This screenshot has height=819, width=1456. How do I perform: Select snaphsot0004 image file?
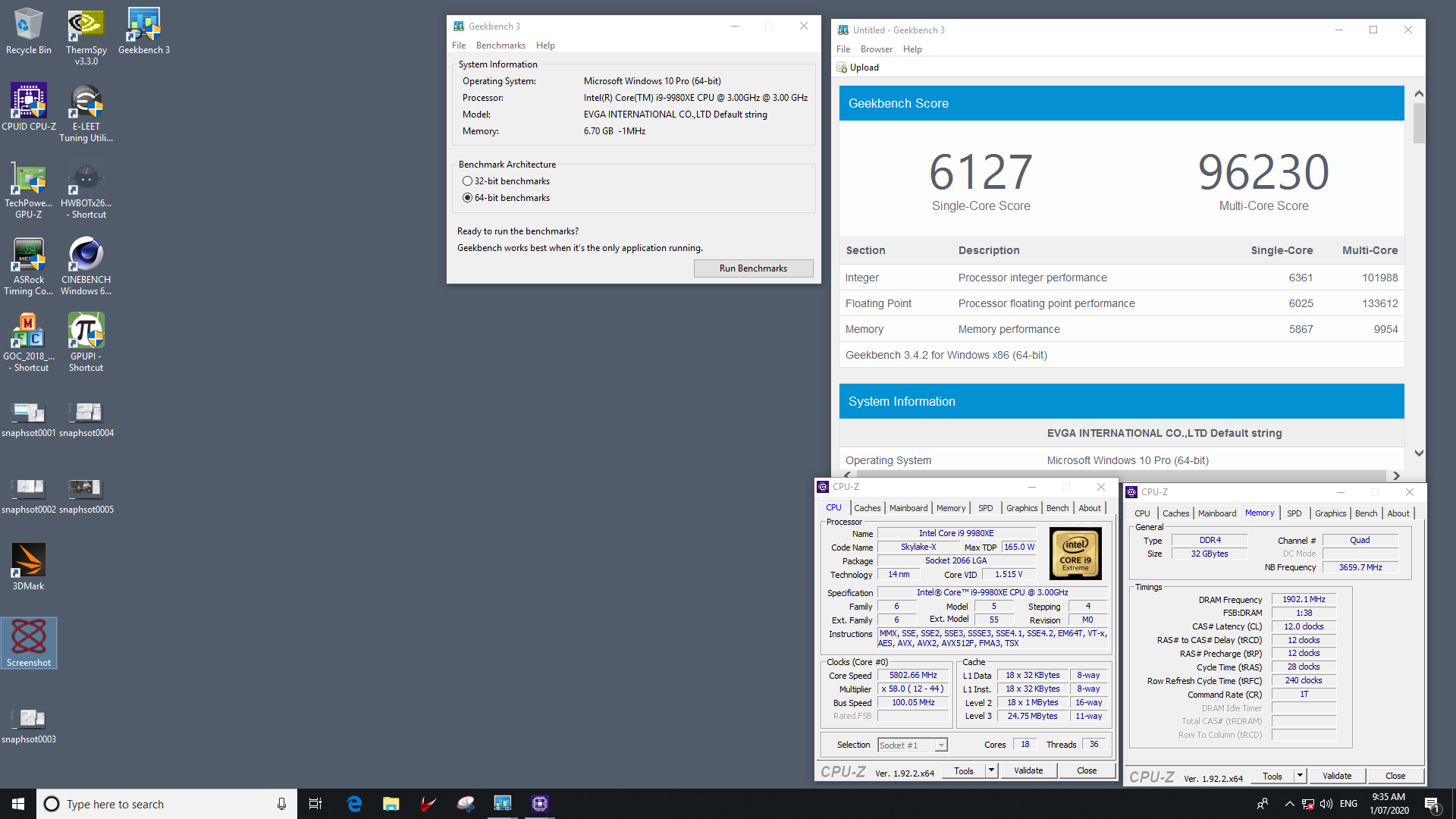[x=86, y=419]
